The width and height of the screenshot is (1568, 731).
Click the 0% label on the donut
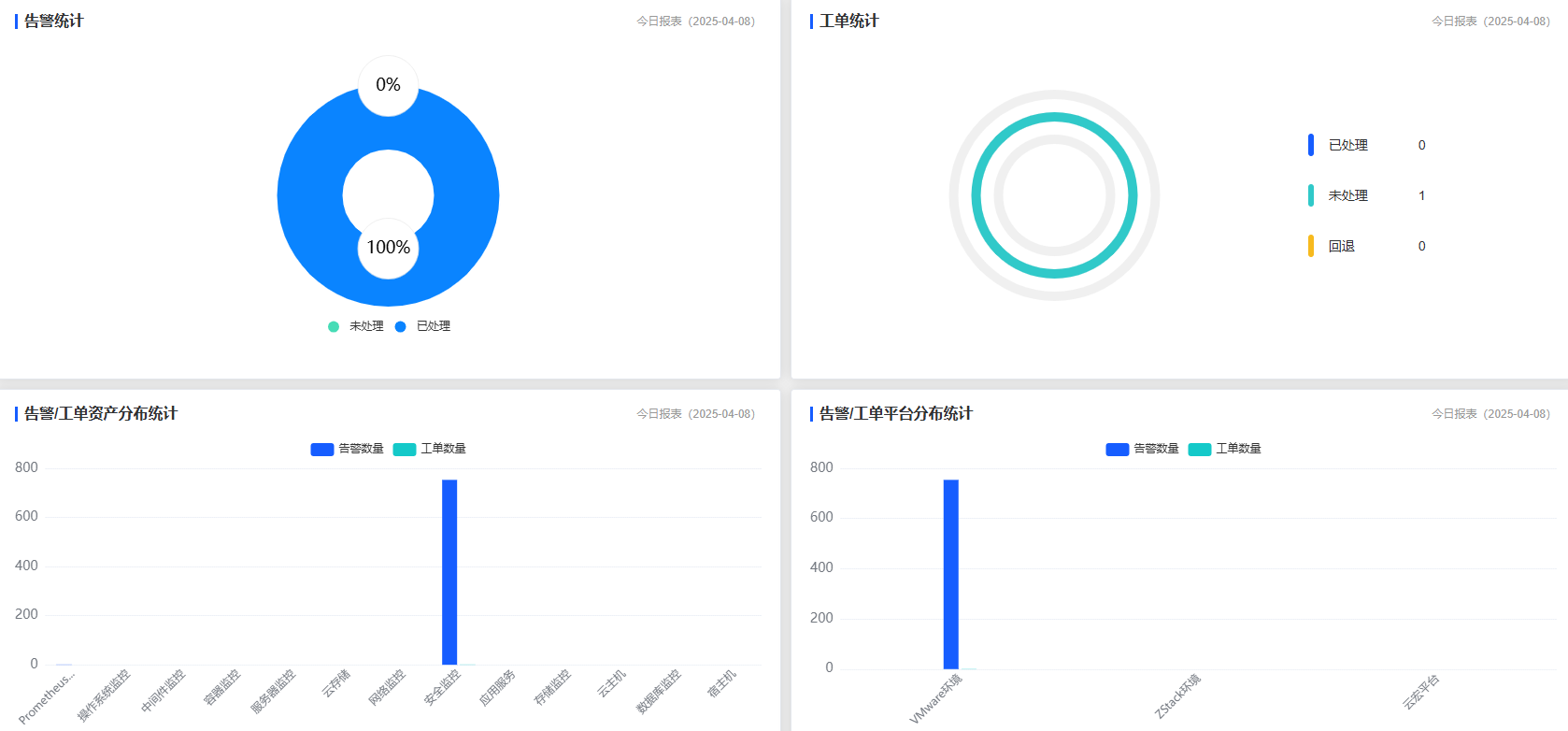388,85
